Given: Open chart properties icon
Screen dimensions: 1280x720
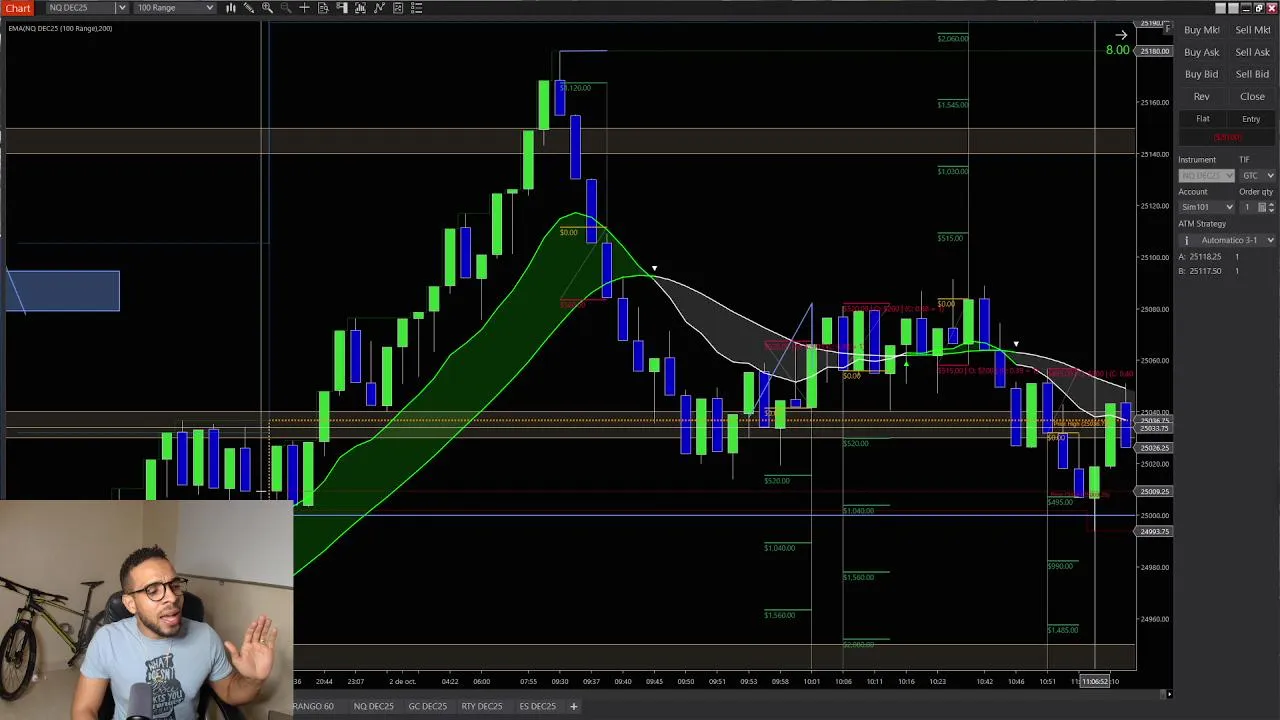Looking at the screenshot, I should pyautogui.click(x=398, y=8).
